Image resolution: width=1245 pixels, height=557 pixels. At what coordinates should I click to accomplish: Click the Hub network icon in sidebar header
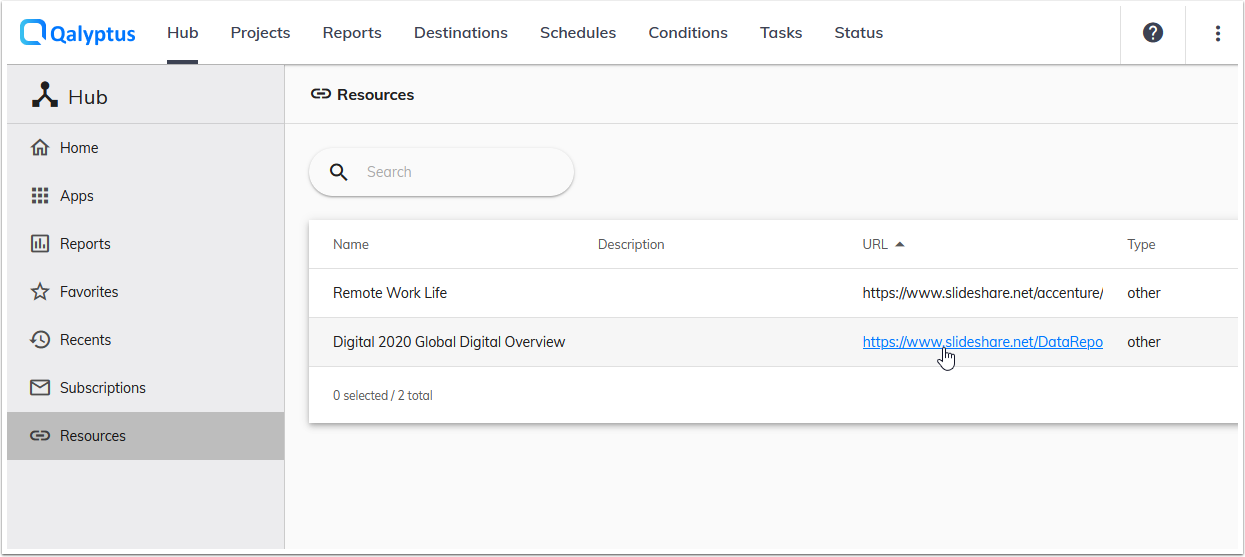coord(45,95)
